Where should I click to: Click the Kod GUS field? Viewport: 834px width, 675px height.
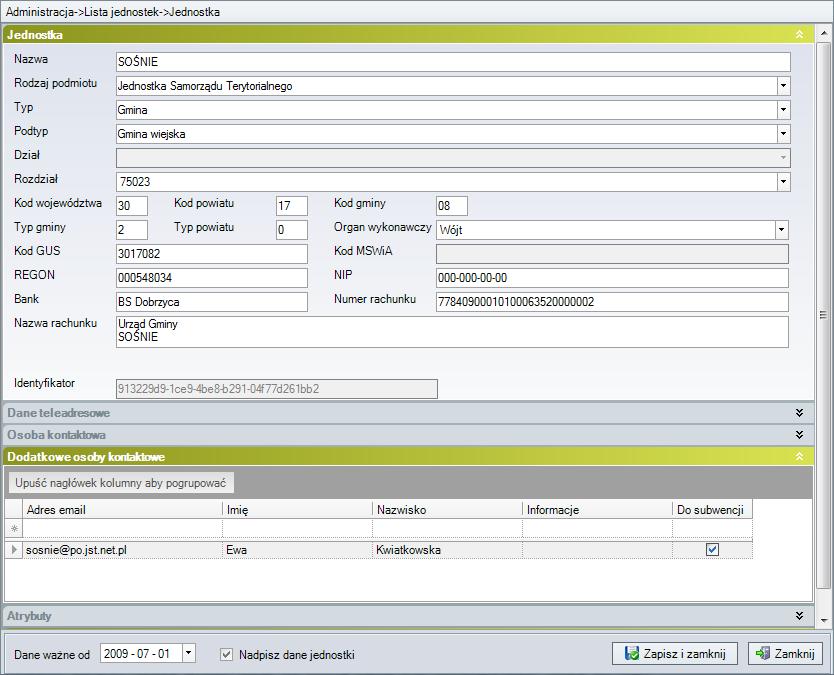[212, 254]
